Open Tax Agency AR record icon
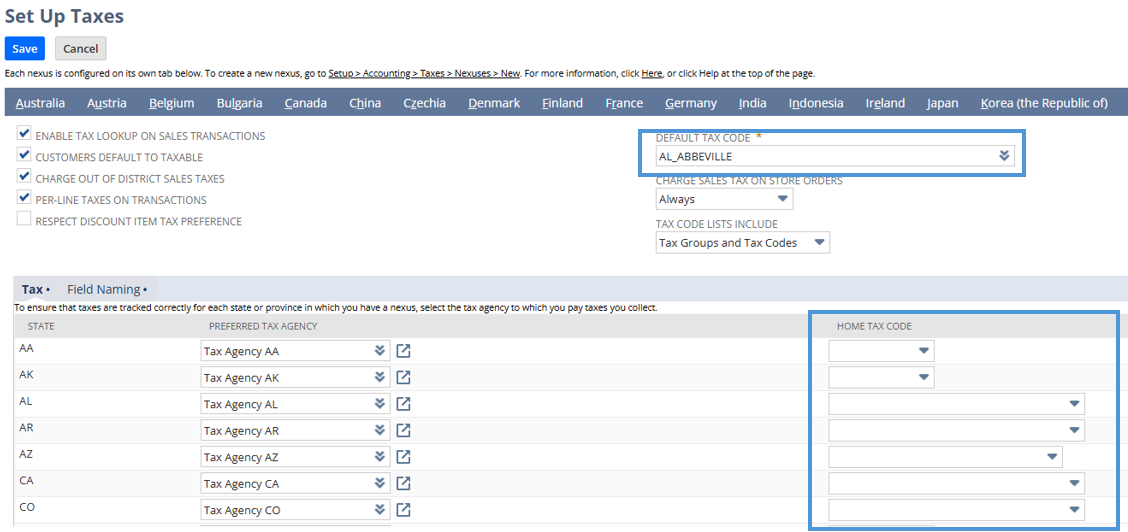 point(404,431)
